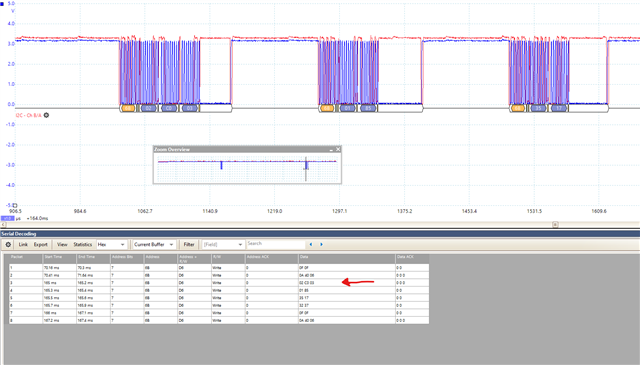Viewport: 640px width, 365px height.
Task: Click the horizontal scrollbar thumb
Action: [x=555, y=225]
